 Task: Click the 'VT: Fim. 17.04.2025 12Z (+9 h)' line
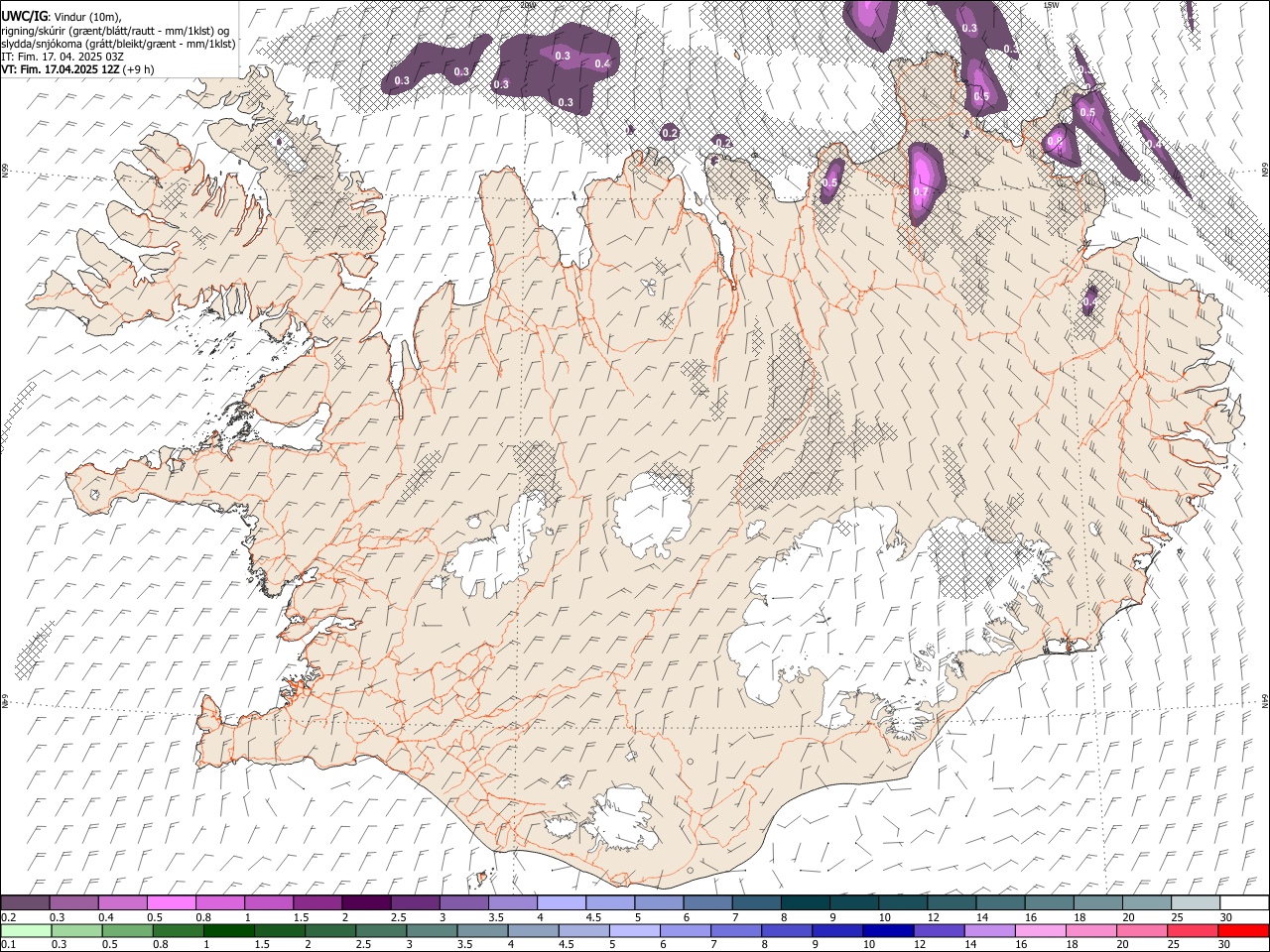[77, 69]
